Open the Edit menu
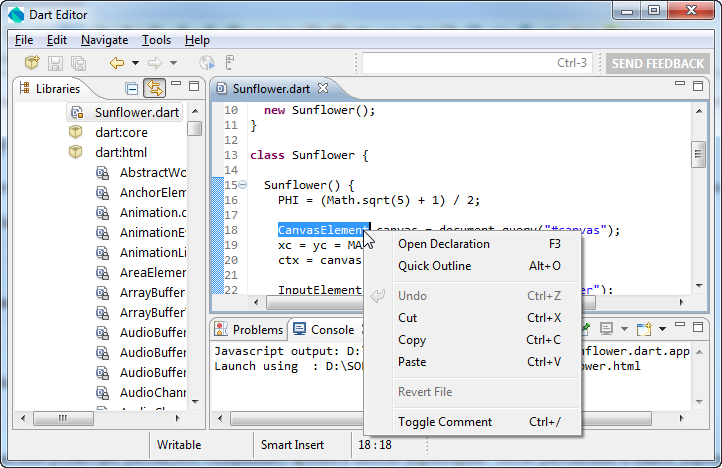 point(57,40)
